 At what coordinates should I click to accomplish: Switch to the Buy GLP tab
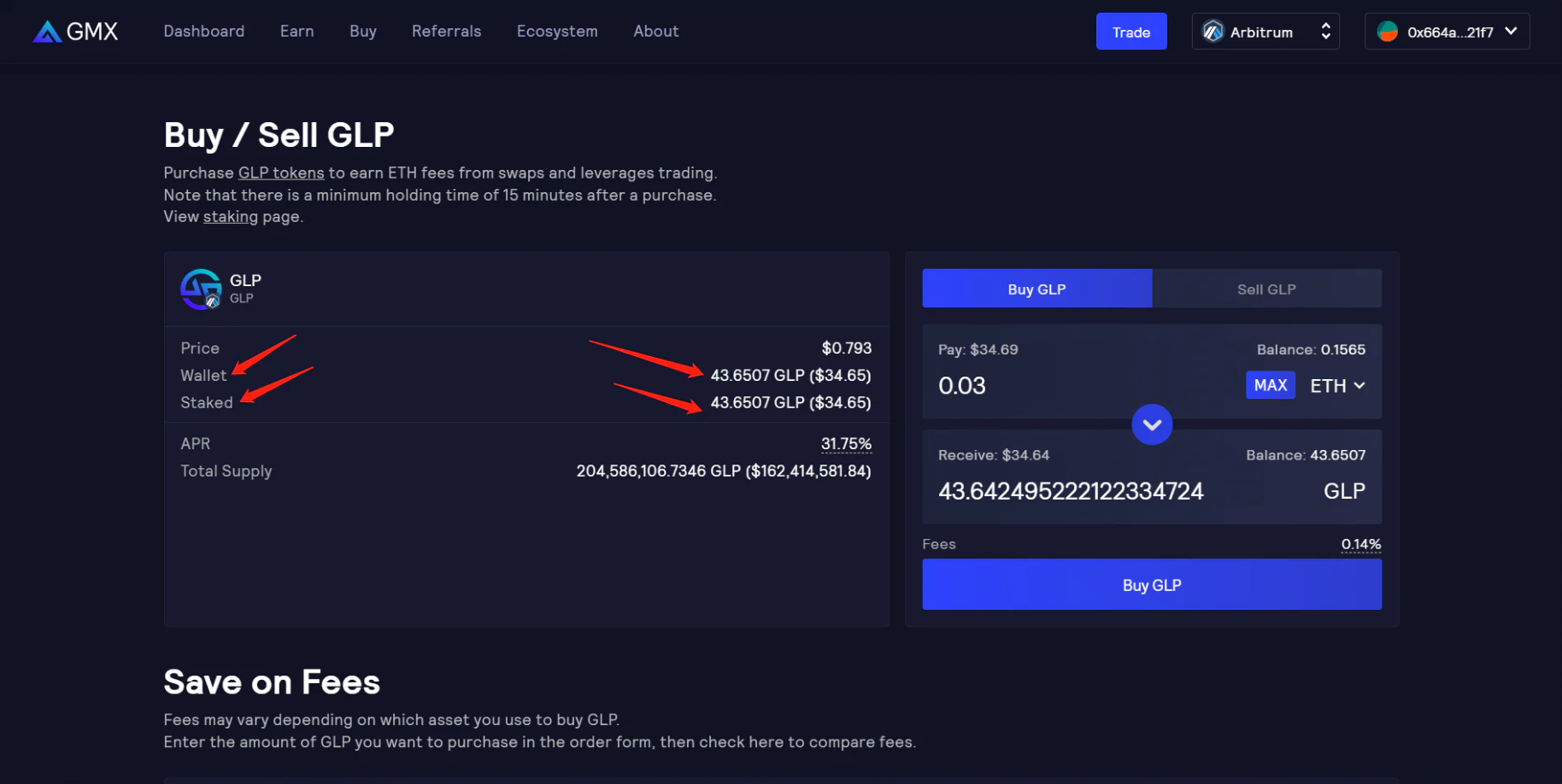point(1037,289)
